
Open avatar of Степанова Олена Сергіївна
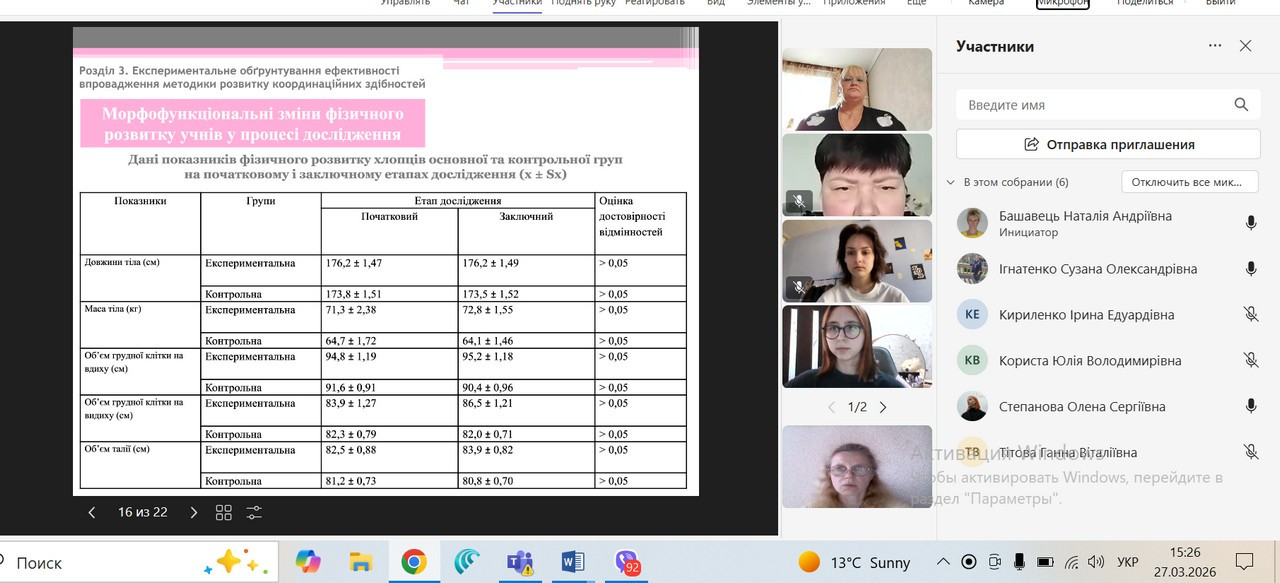coord(972,407)
